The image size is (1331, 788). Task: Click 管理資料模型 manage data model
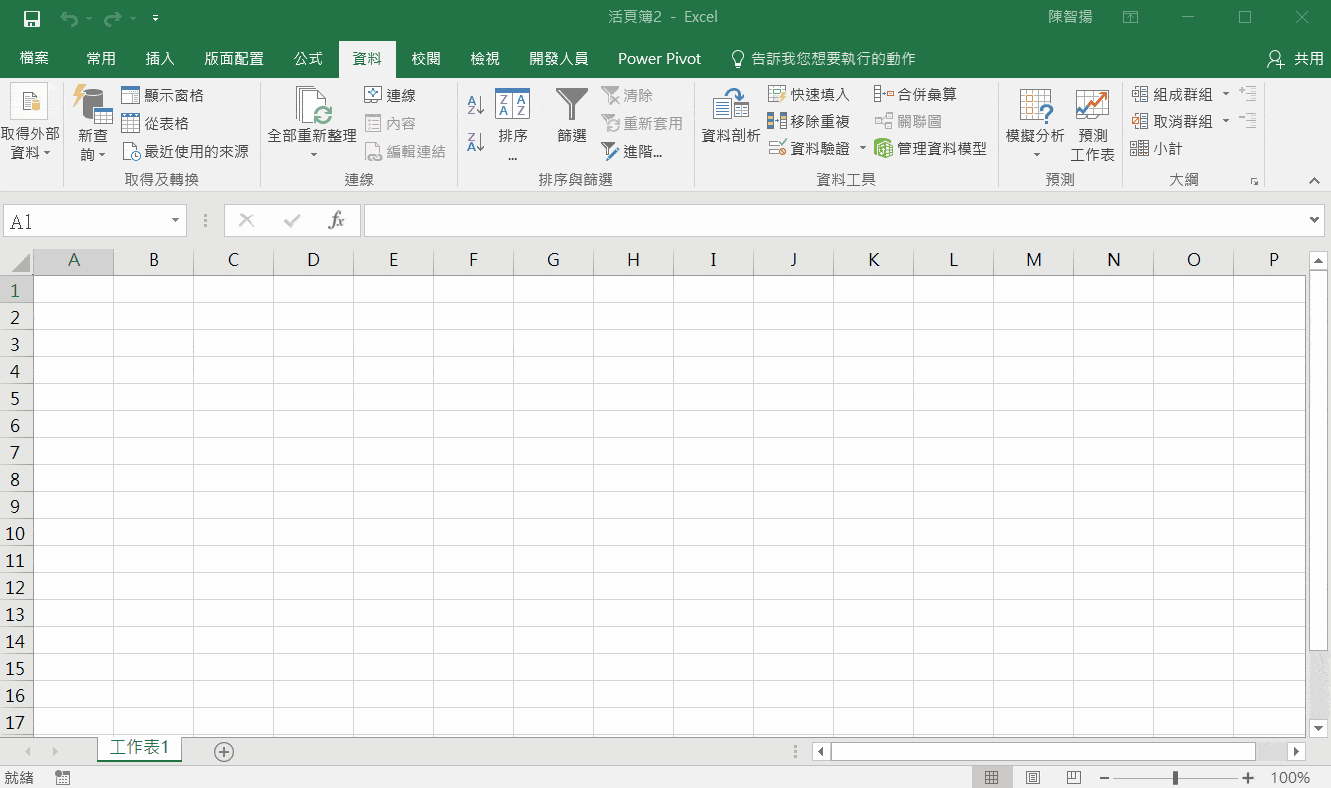tap(930, 148)
